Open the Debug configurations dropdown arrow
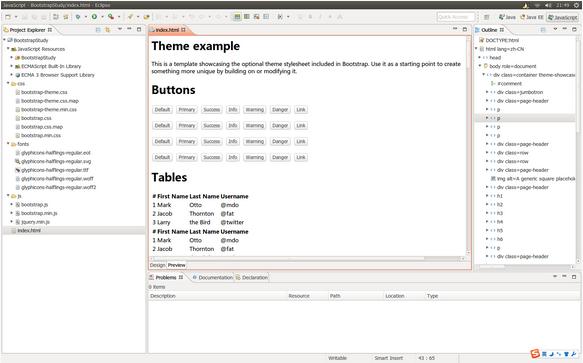This screenshot has height=363, width=583. tap(85, 17)
